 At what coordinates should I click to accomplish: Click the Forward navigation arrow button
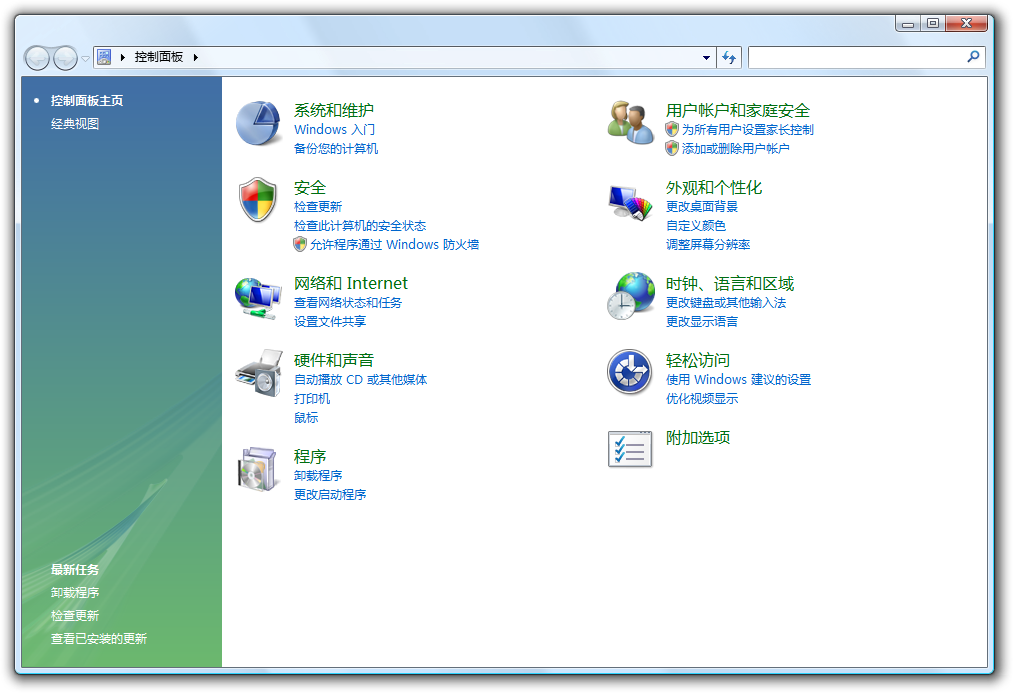(x=65, y=58)
